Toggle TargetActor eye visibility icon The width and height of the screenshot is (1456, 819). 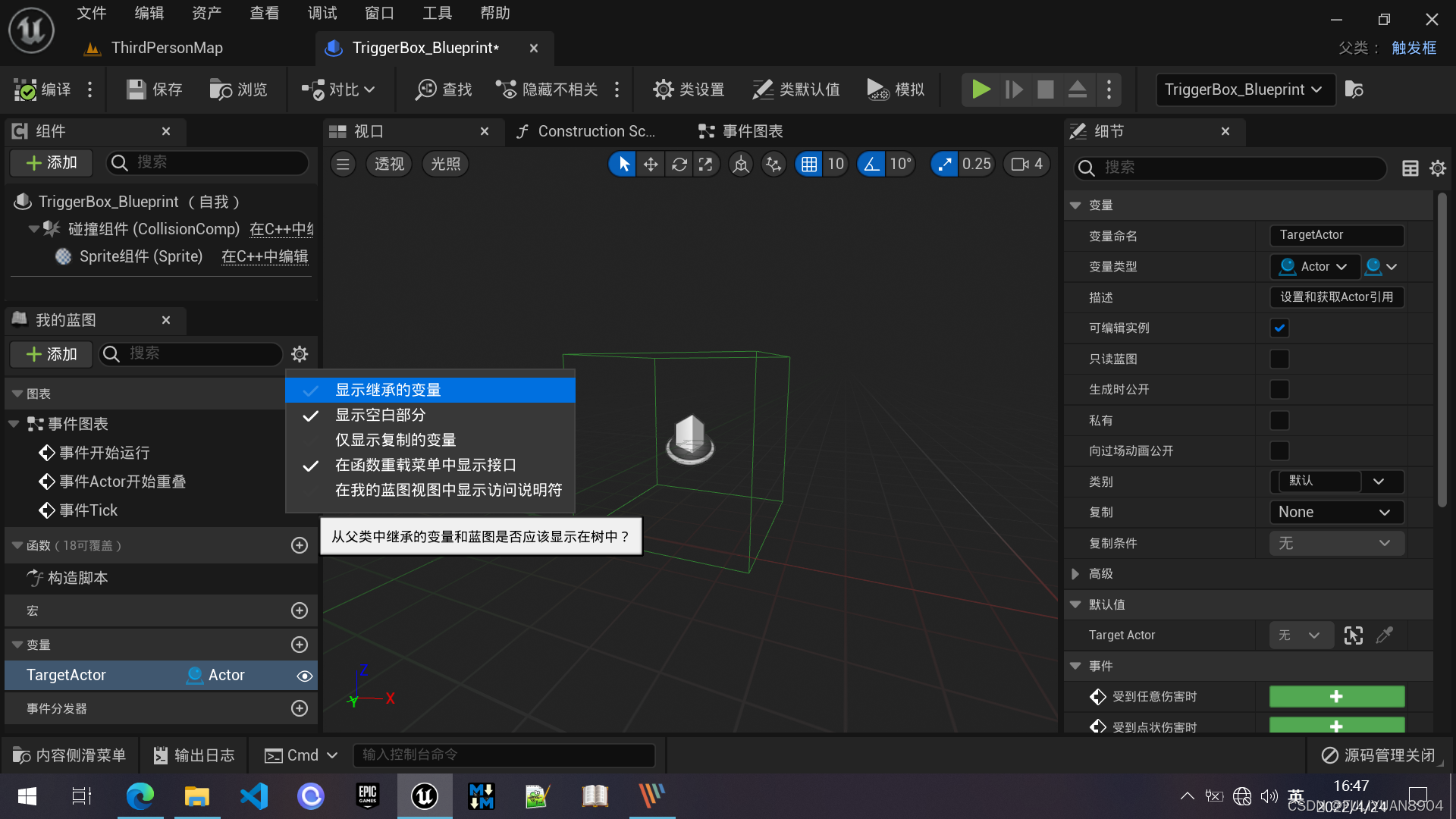[x=304, y=676]
